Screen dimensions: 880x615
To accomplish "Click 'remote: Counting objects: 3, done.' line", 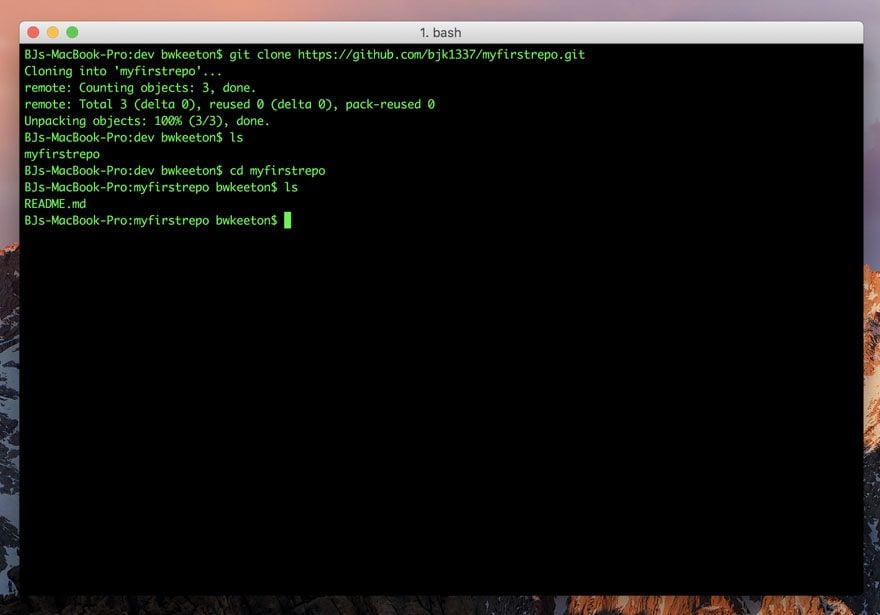I will tap(140, 88).
